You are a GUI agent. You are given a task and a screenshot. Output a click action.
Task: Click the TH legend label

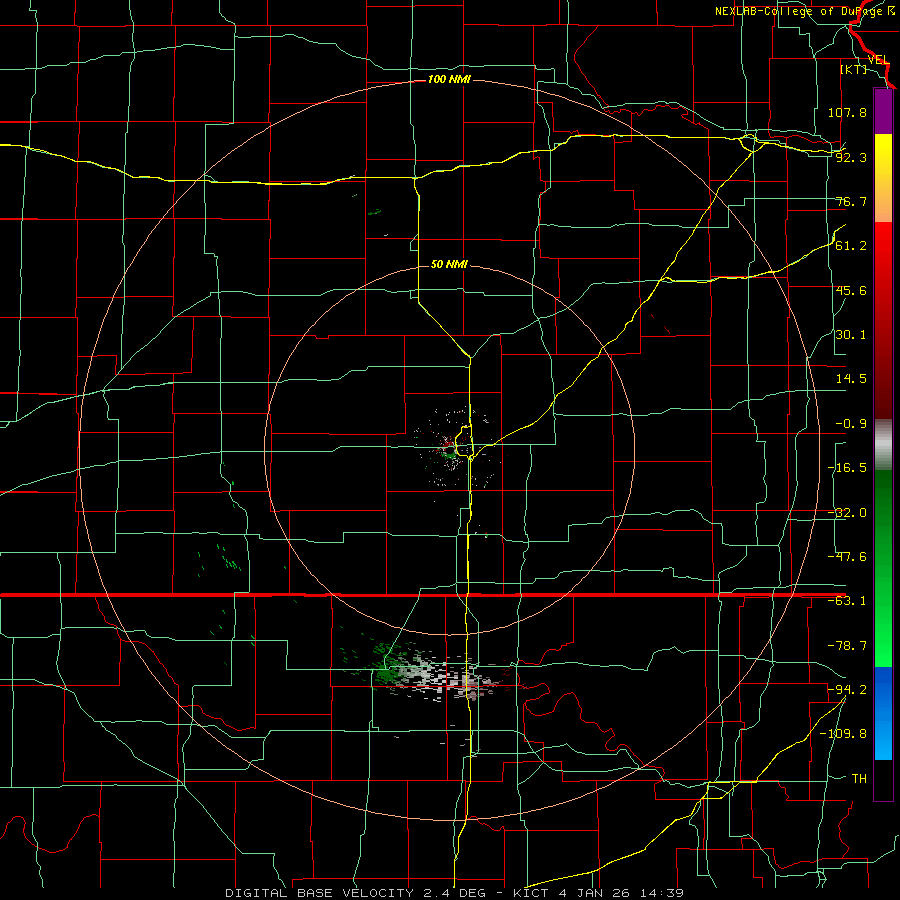click(859, 778)
